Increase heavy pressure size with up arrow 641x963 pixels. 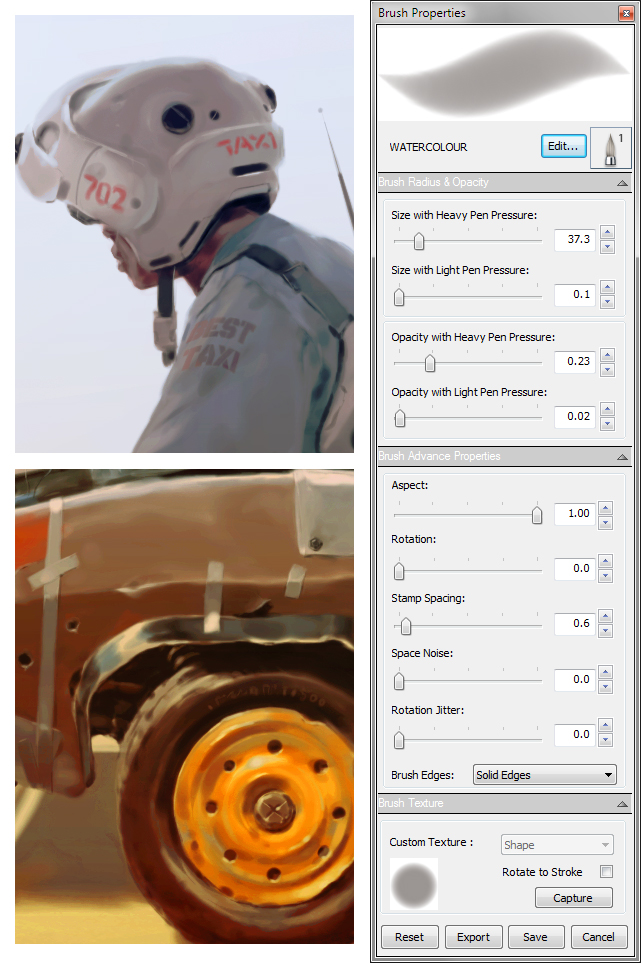click(608, 232)
